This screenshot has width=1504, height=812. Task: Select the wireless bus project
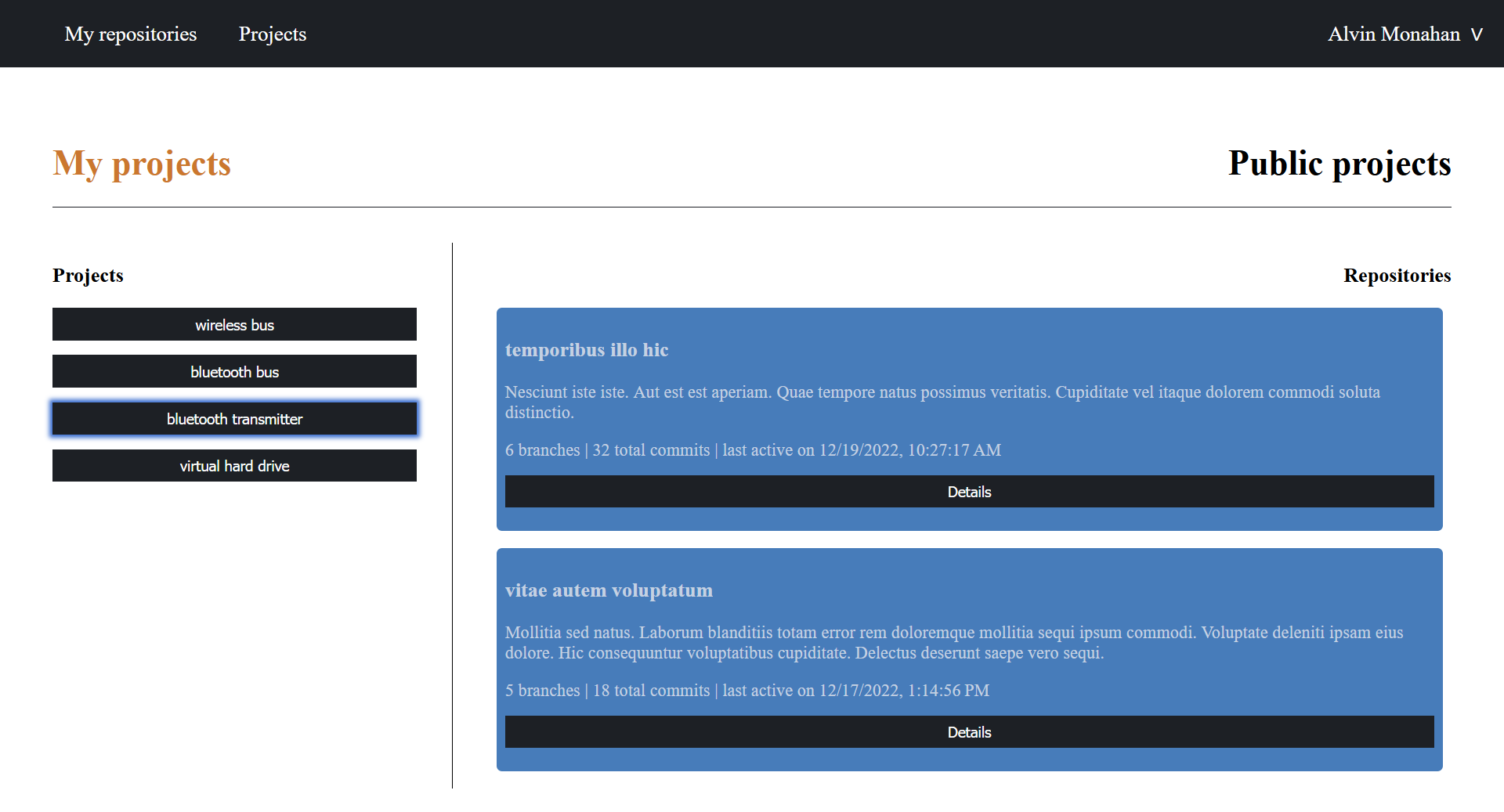point(234,324)
